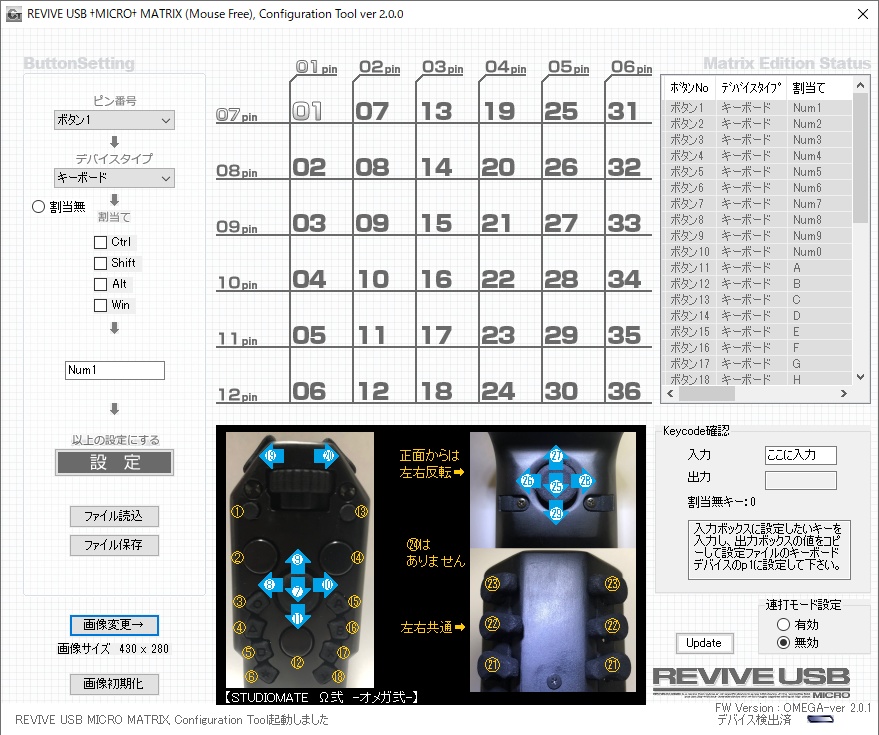
Task: Select matrix cell 01
Action: (308, 111)
